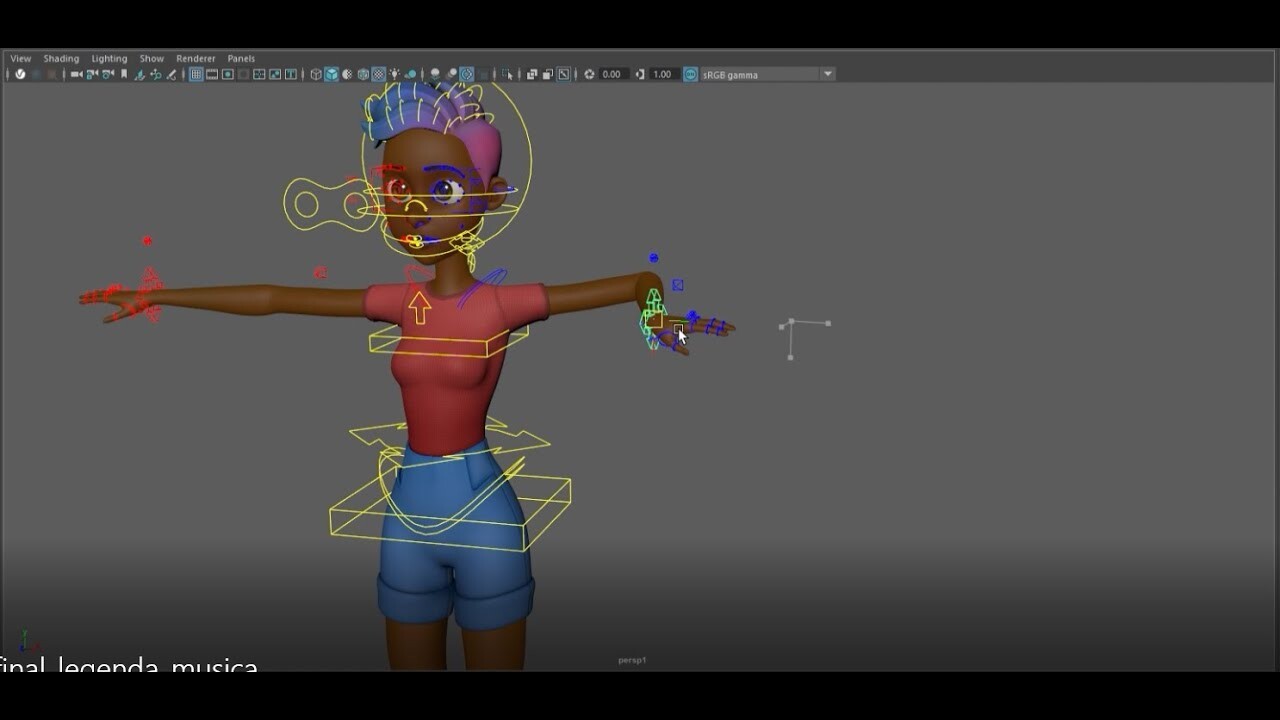1280x720 pixels.
Task: Enable the resolution gate icon
Action: tap(228, 74)
